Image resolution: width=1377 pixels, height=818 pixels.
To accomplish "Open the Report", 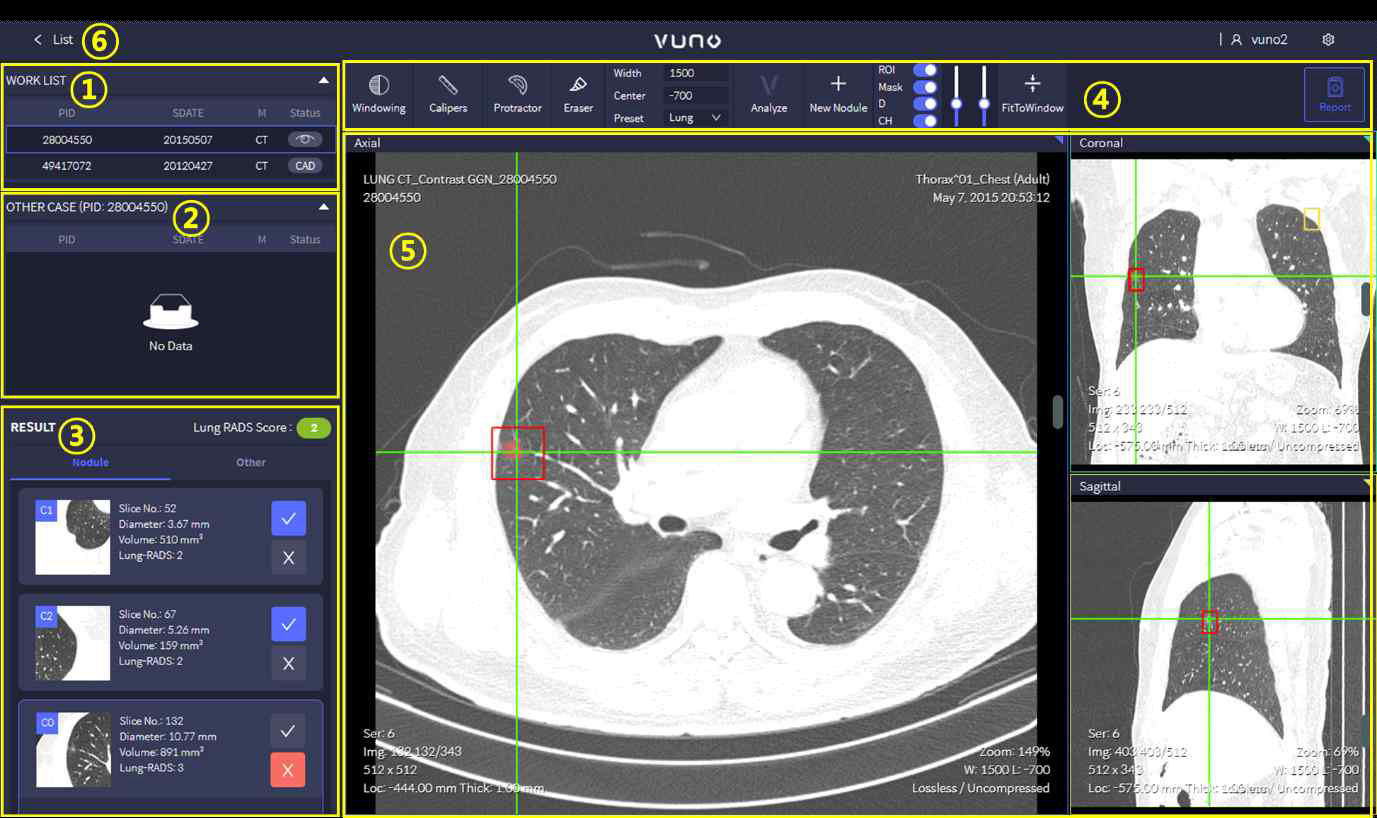I will (1334, 95).
